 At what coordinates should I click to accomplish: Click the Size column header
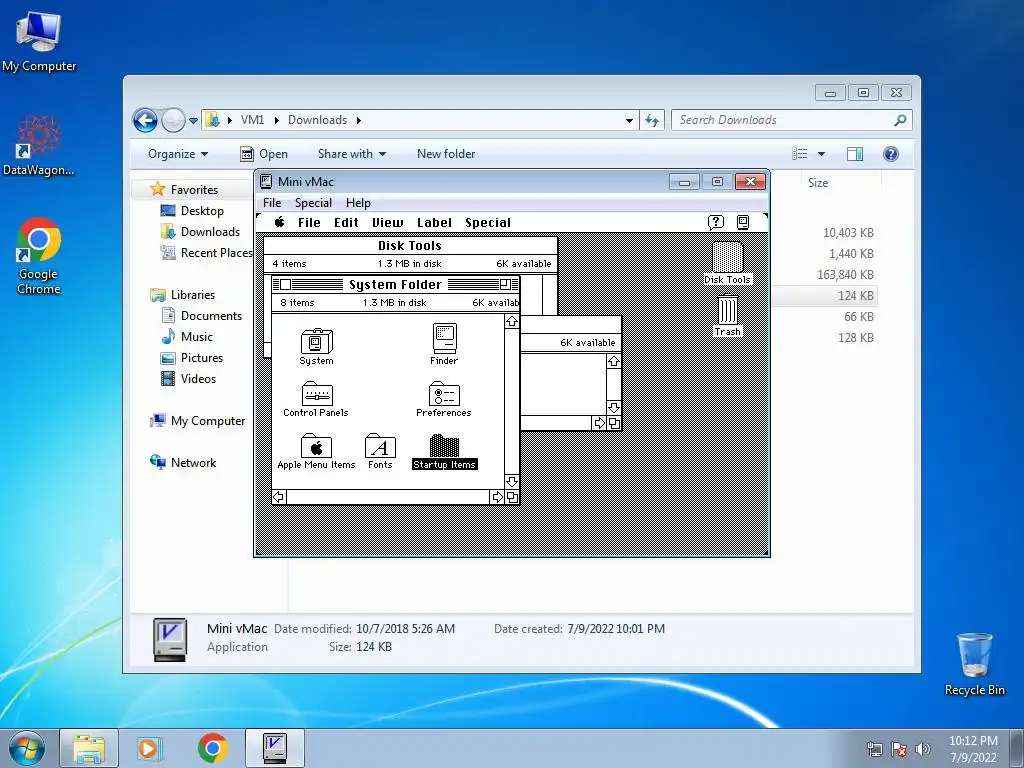point(818,183)
